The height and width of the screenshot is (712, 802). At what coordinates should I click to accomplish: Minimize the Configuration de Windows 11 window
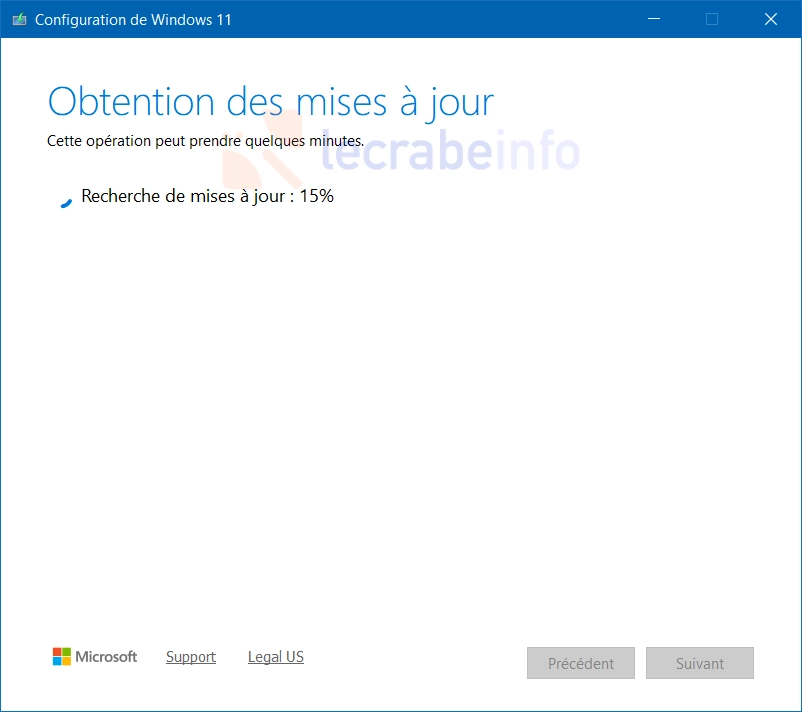(654, 19)
